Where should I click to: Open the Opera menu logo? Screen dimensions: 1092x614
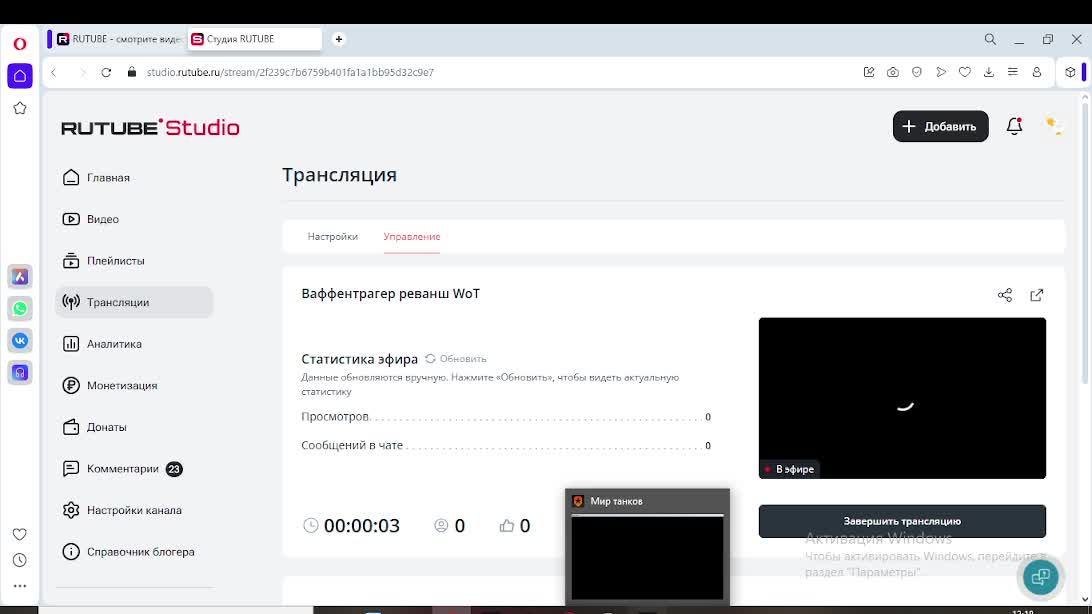coord(20,44)
